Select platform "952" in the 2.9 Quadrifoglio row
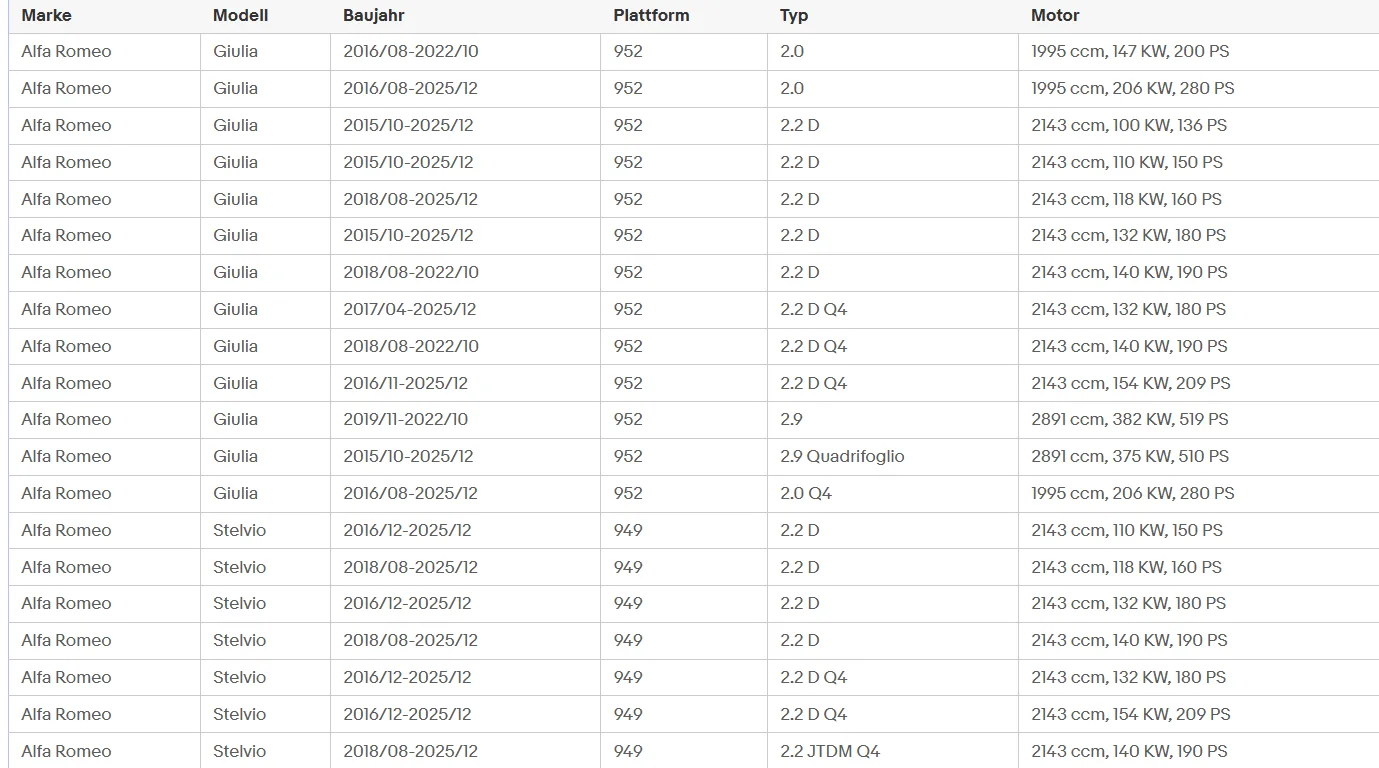 tap(628, 456)
